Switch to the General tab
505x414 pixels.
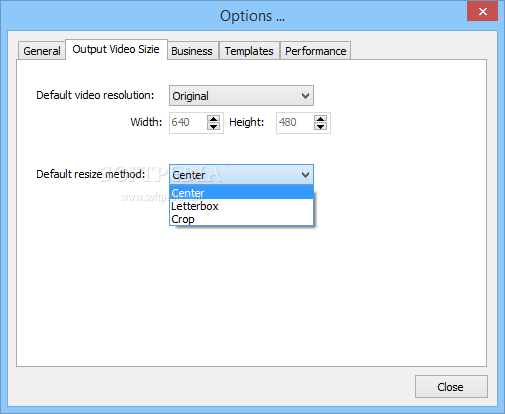(x=42, y=51)
